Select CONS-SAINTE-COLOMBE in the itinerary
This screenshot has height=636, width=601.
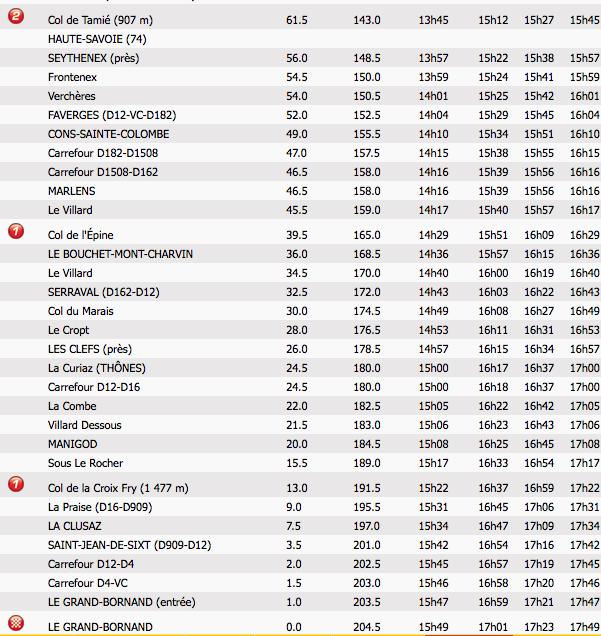[108, 134]
